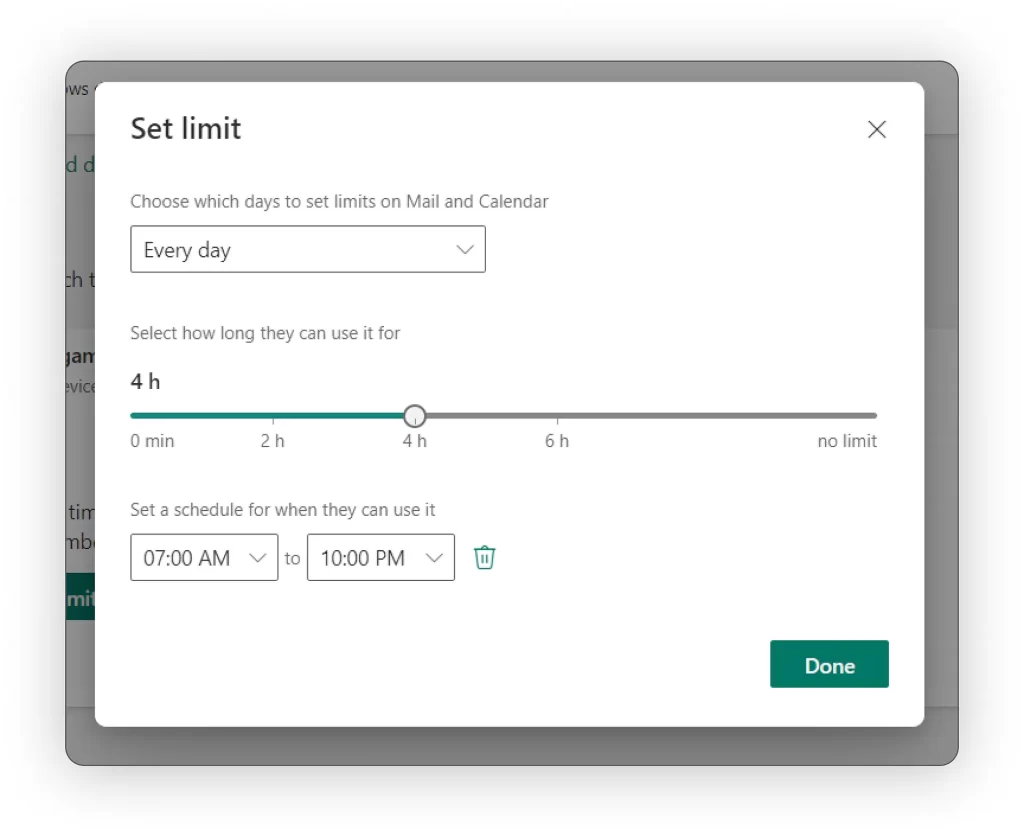This screenshot has height=836, width=1024.
Task: Open the 07:00 AM start time dropdown
Action: coord(204,558)
